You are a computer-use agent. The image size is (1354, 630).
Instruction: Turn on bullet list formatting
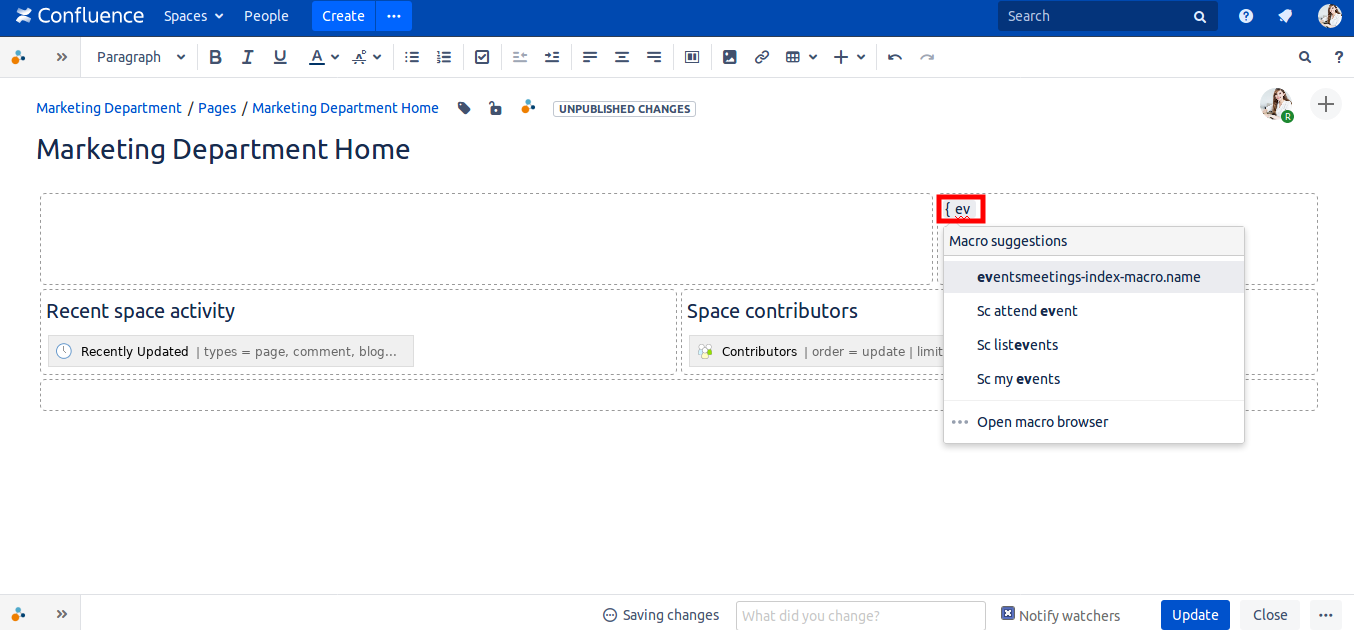[x=411, y=57]
